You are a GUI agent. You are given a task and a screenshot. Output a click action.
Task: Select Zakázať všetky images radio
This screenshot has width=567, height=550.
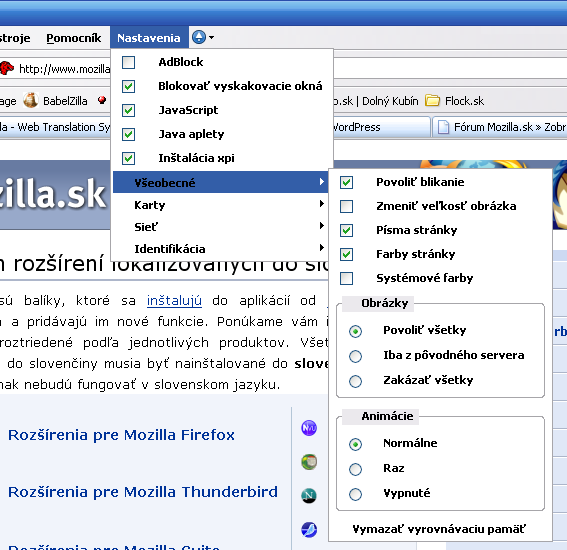pyautogui.click(x=355, y=381)
